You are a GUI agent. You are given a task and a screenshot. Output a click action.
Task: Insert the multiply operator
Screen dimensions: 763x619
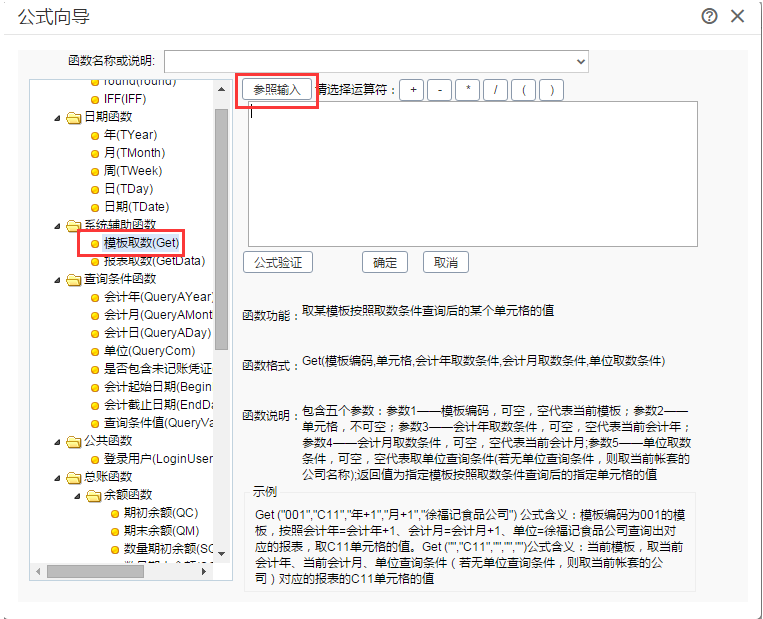tap(468, 90)
